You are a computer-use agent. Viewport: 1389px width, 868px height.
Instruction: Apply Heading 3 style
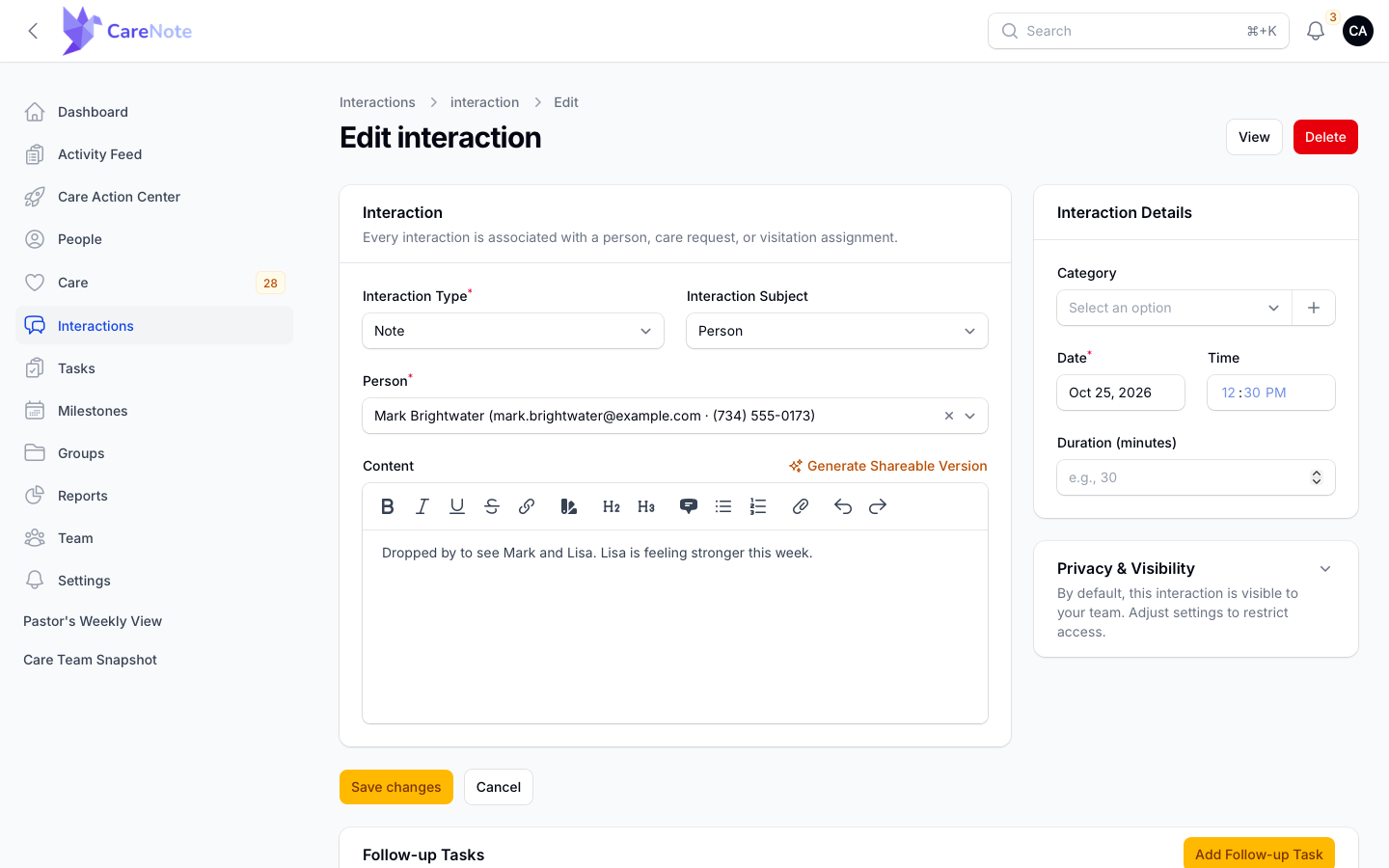pos(646,506)
